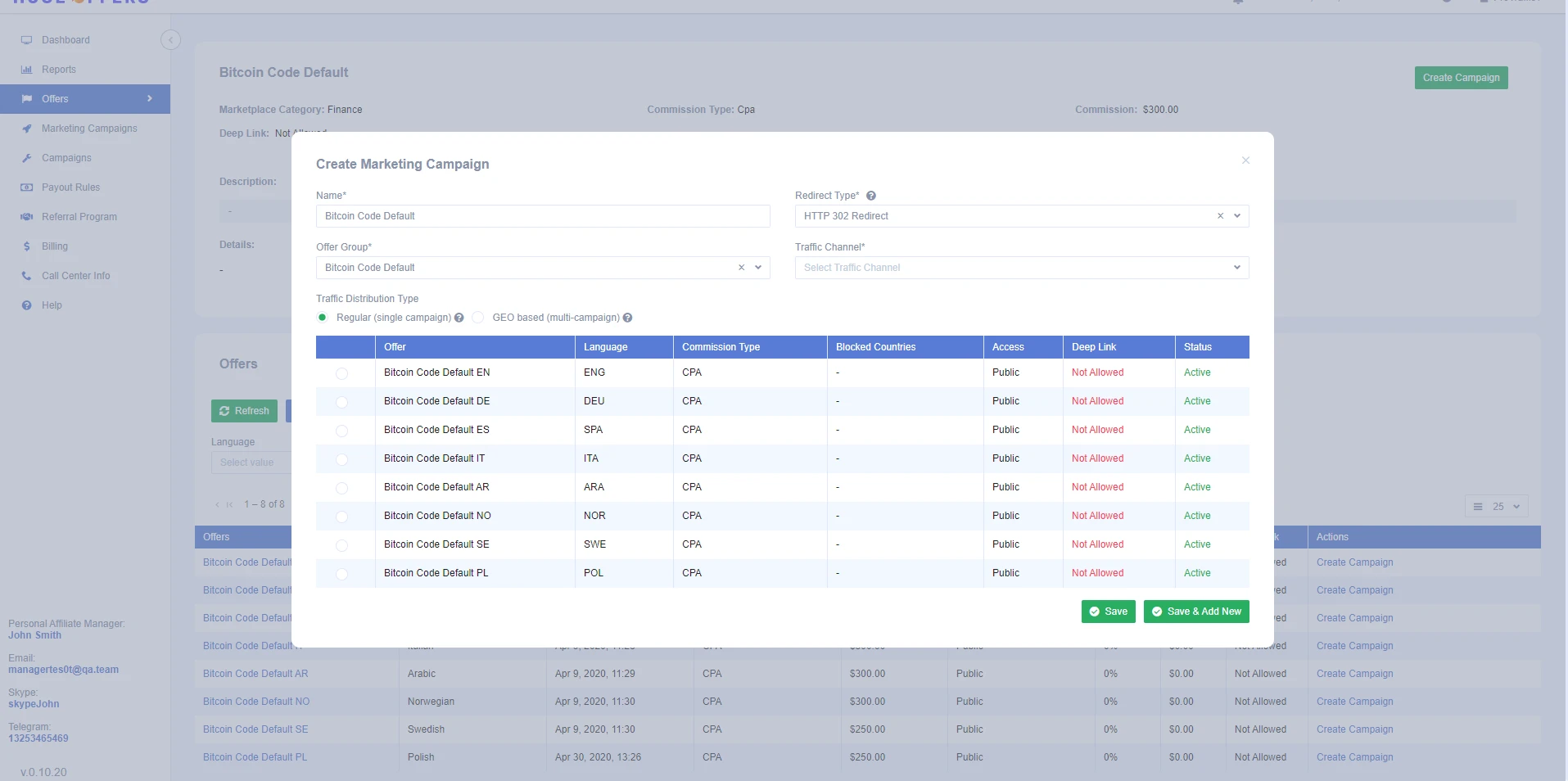Click the skypeJohn Skype contact link

click(x=34, y=704)
